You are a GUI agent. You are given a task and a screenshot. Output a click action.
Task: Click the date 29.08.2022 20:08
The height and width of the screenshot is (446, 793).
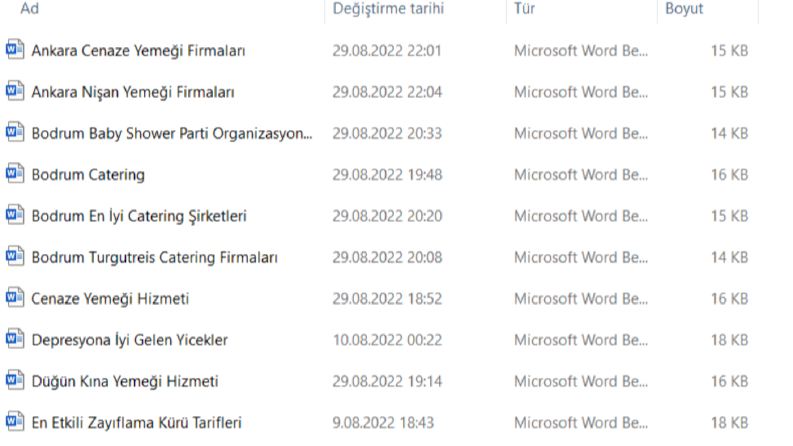[387, 258]
